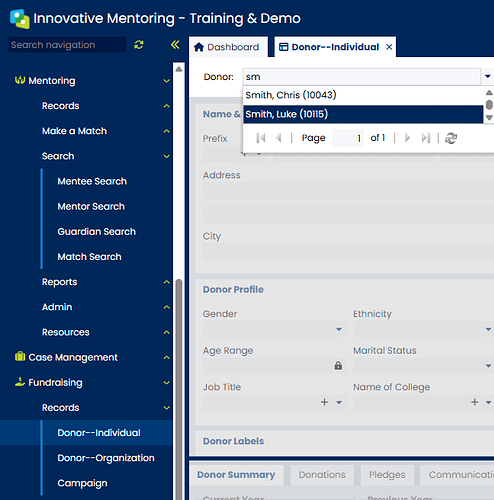Open Campaign in navigation
This screenshot has width=494, height=500.
point(82,483)
